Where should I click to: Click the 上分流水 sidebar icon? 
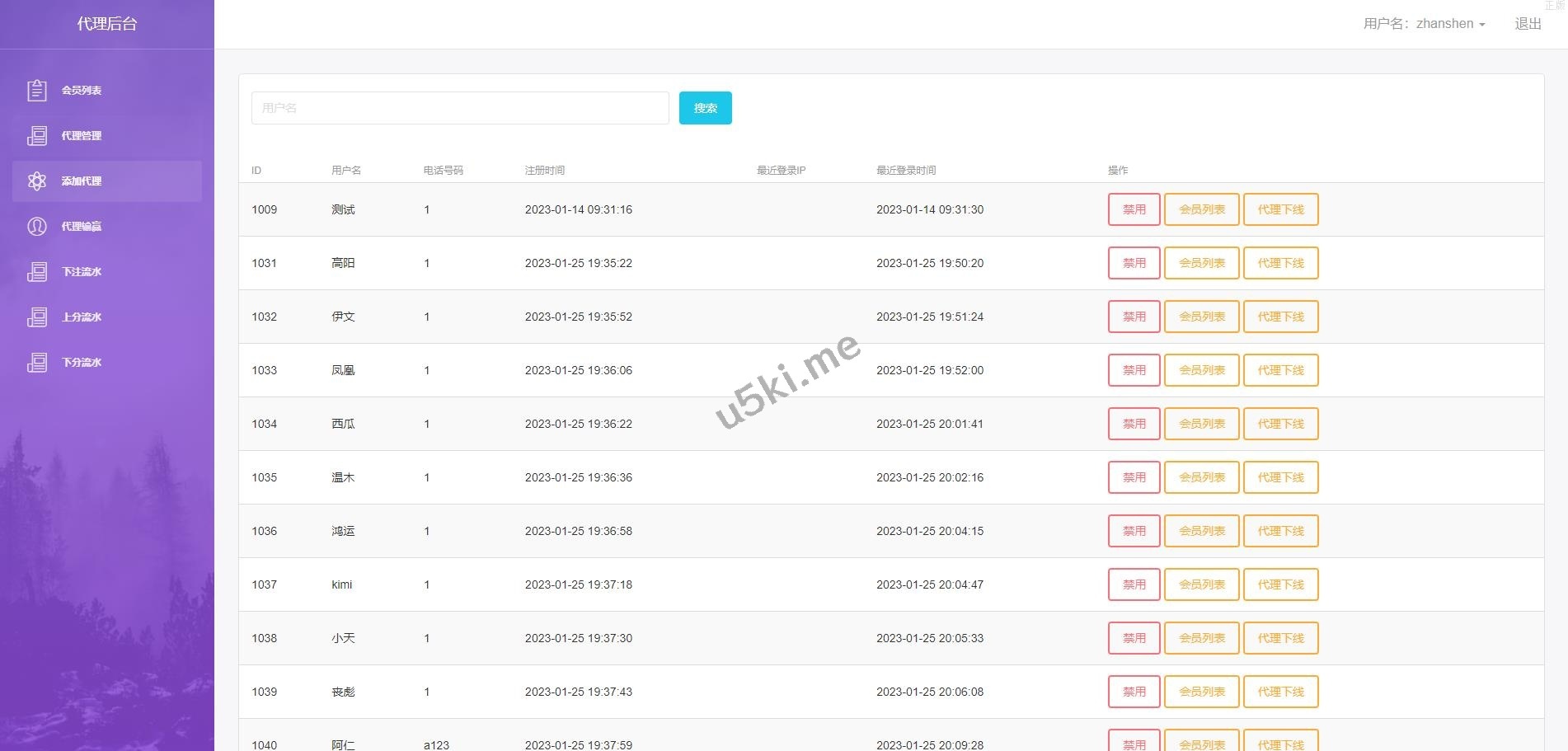(37, 317)
